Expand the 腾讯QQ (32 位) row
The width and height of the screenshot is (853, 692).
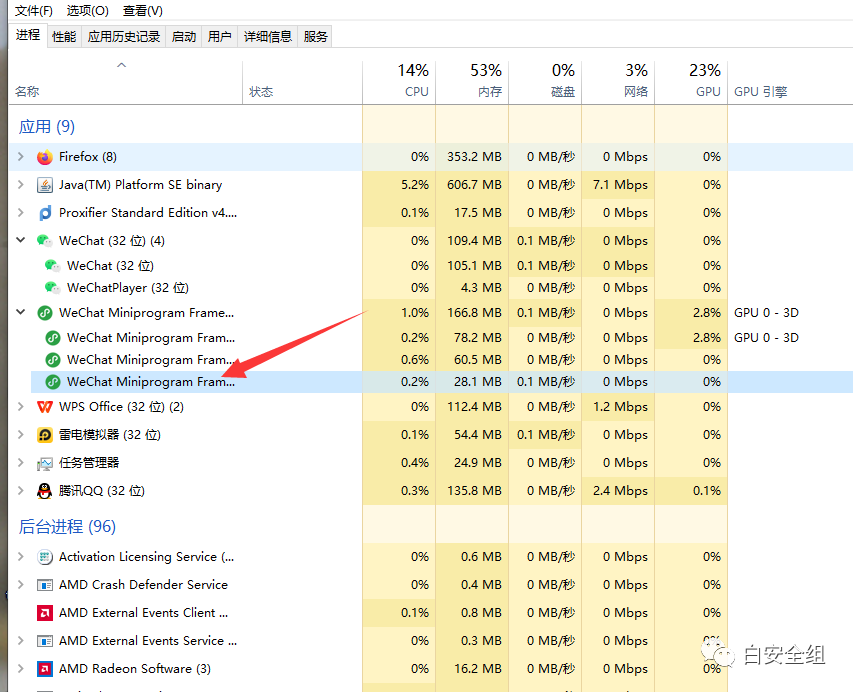click(21, 490)
